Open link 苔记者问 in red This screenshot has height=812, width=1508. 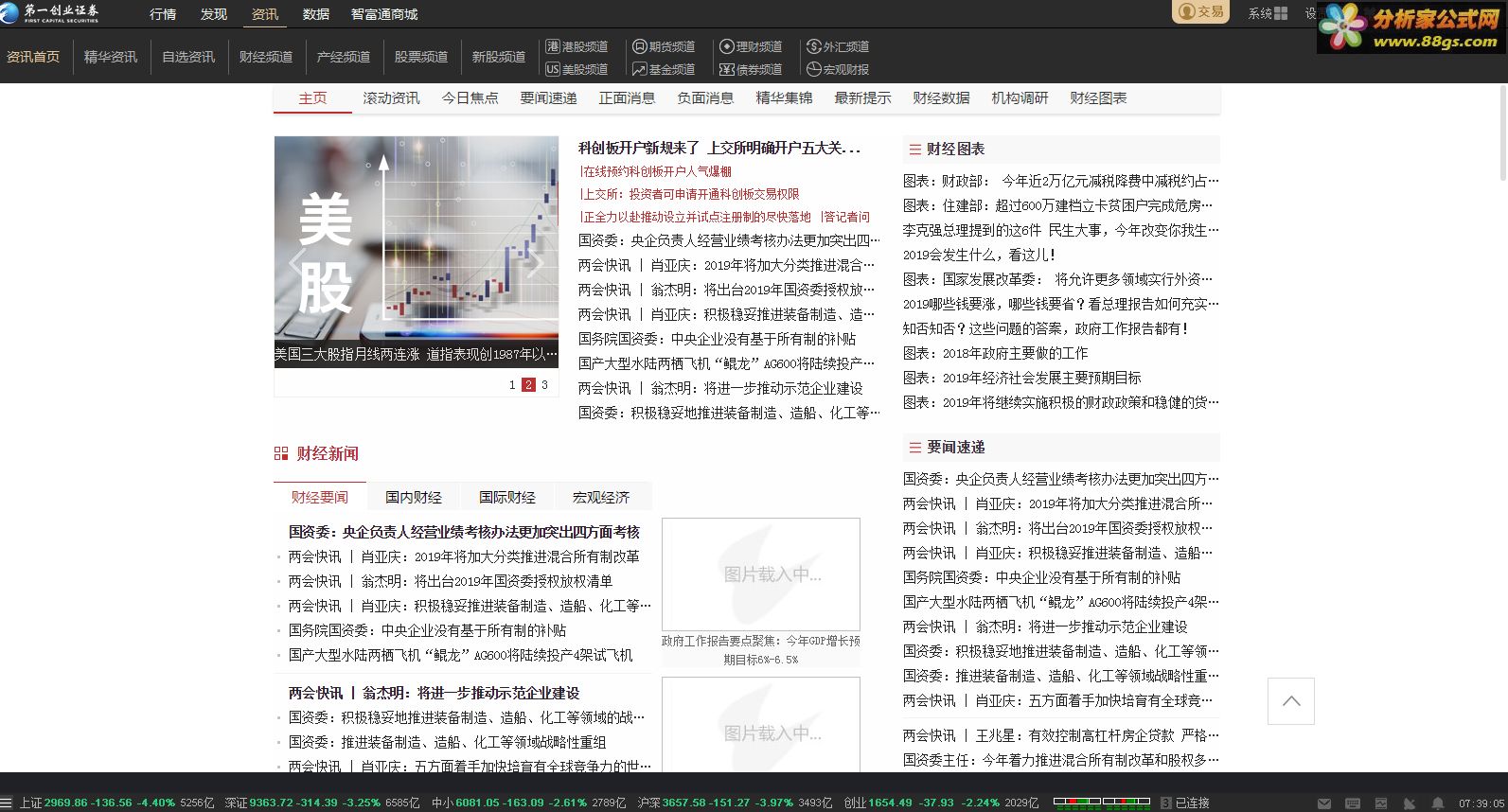coord(845,218)
